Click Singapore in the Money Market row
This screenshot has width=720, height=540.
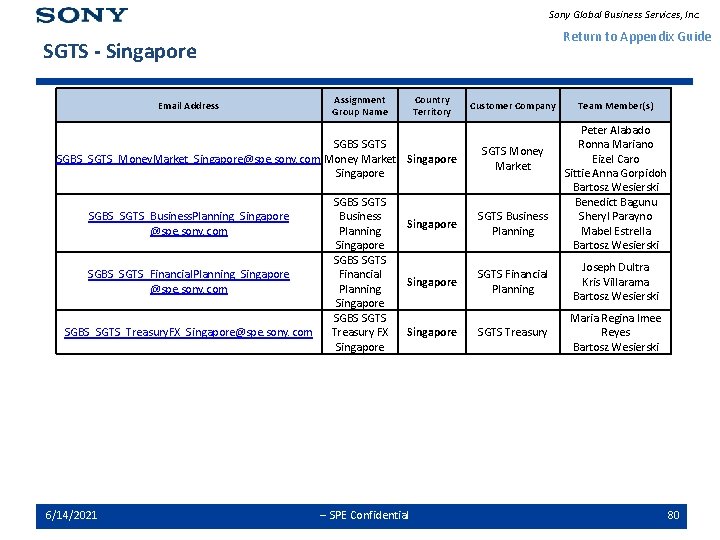pos(432,159)
